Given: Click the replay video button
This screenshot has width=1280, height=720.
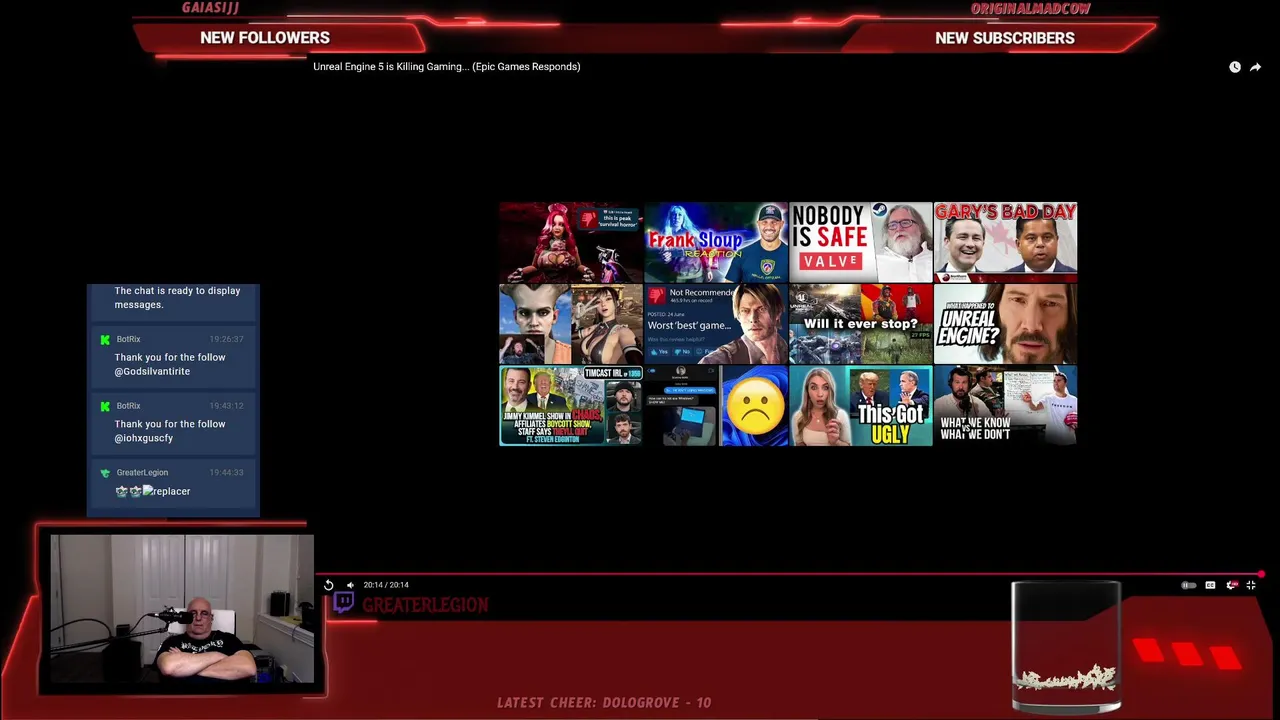Looking at the screenshot, I should (x=328, y=585).
